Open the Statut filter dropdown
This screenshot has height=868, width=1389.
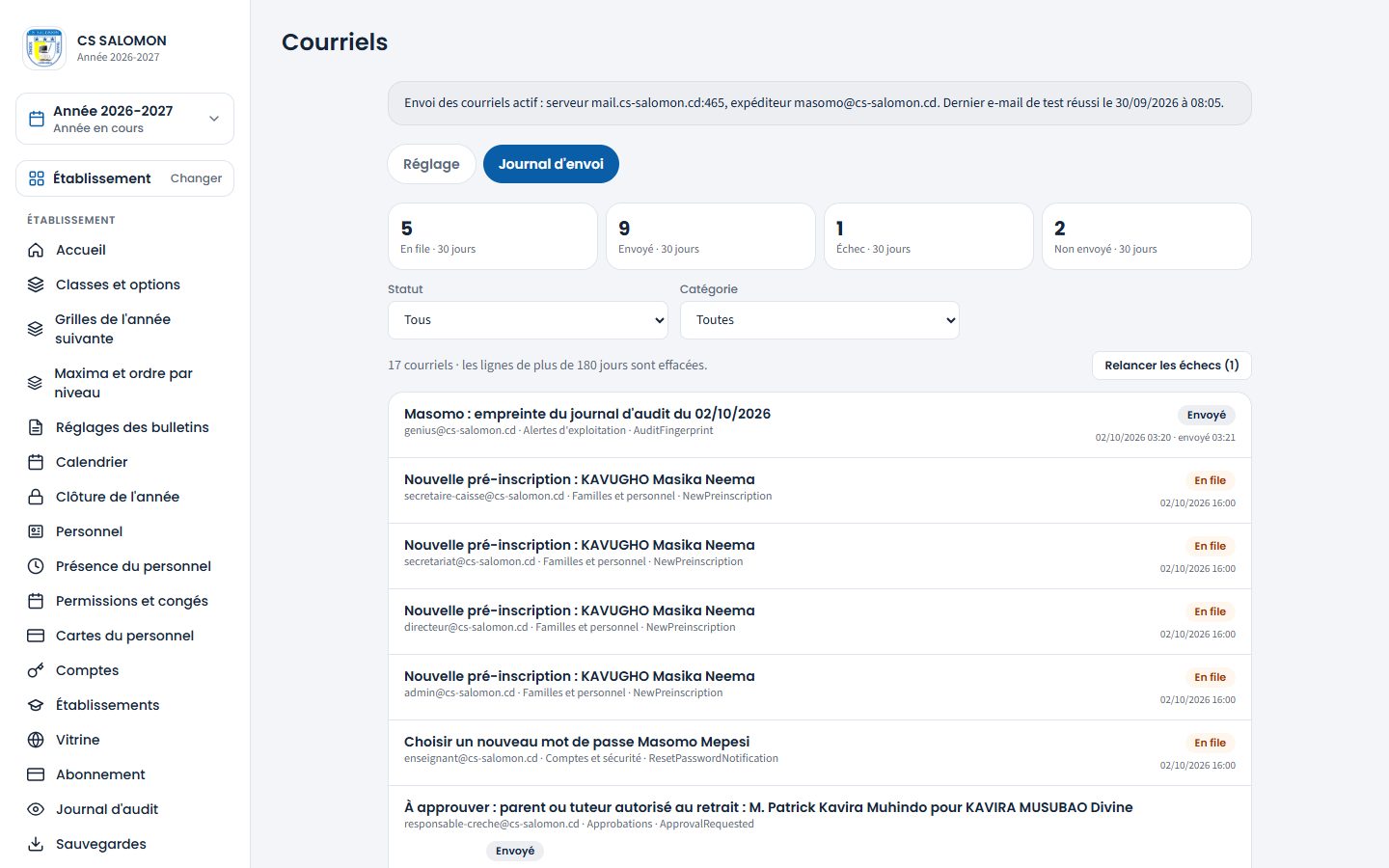coord(528,320)
